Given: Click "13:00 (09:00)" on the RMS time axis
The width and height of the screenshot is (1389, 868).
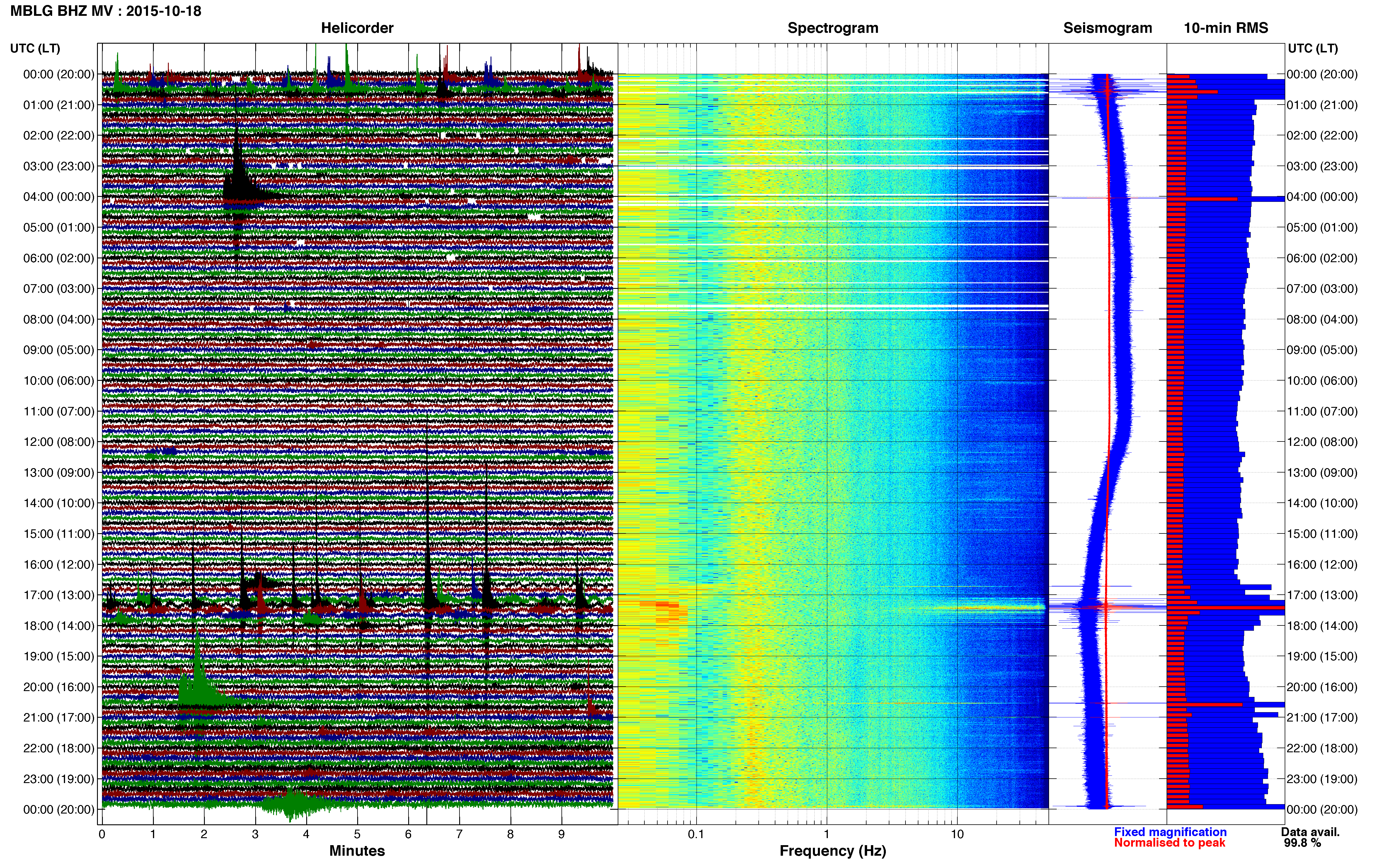Looking at the screenshot, I should pyautogui.click(x=1322, y=473).
